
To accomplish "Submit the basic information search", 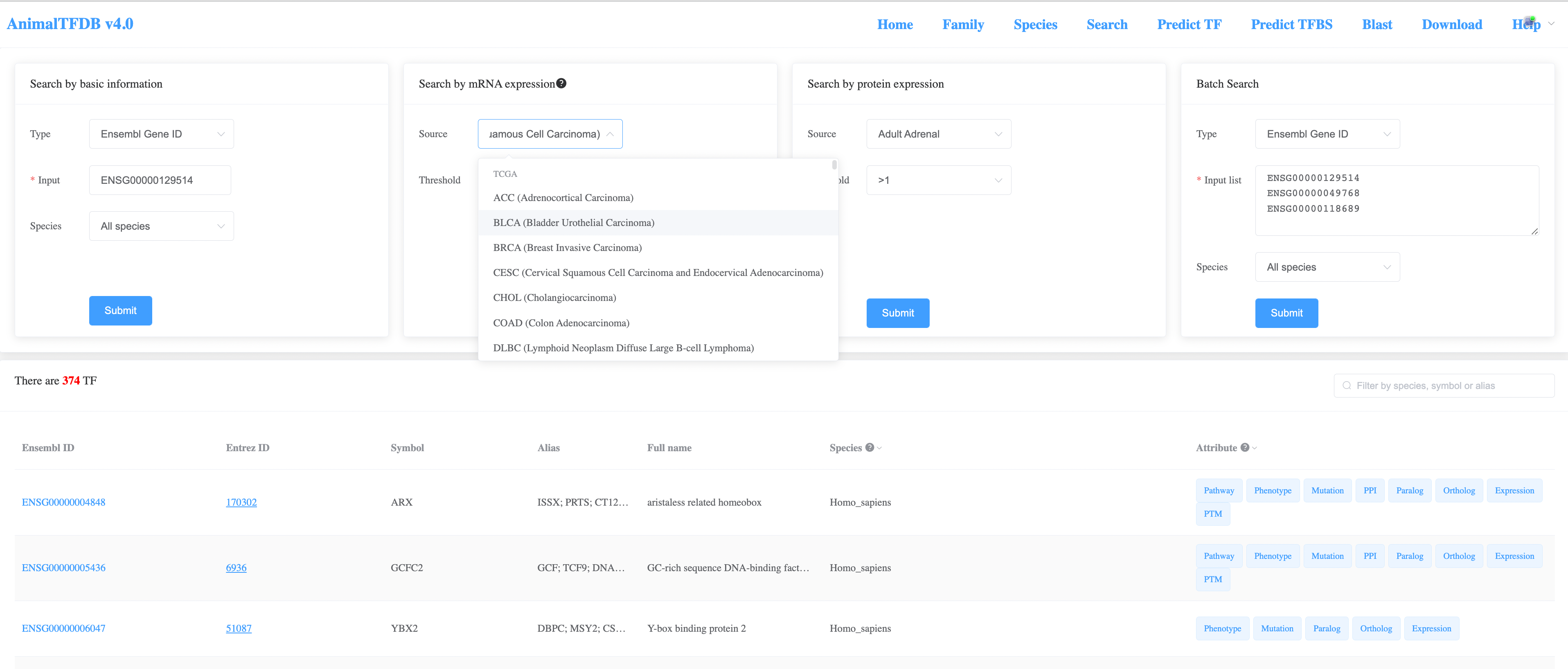I will pyautogui.click(x=121, y=311).
